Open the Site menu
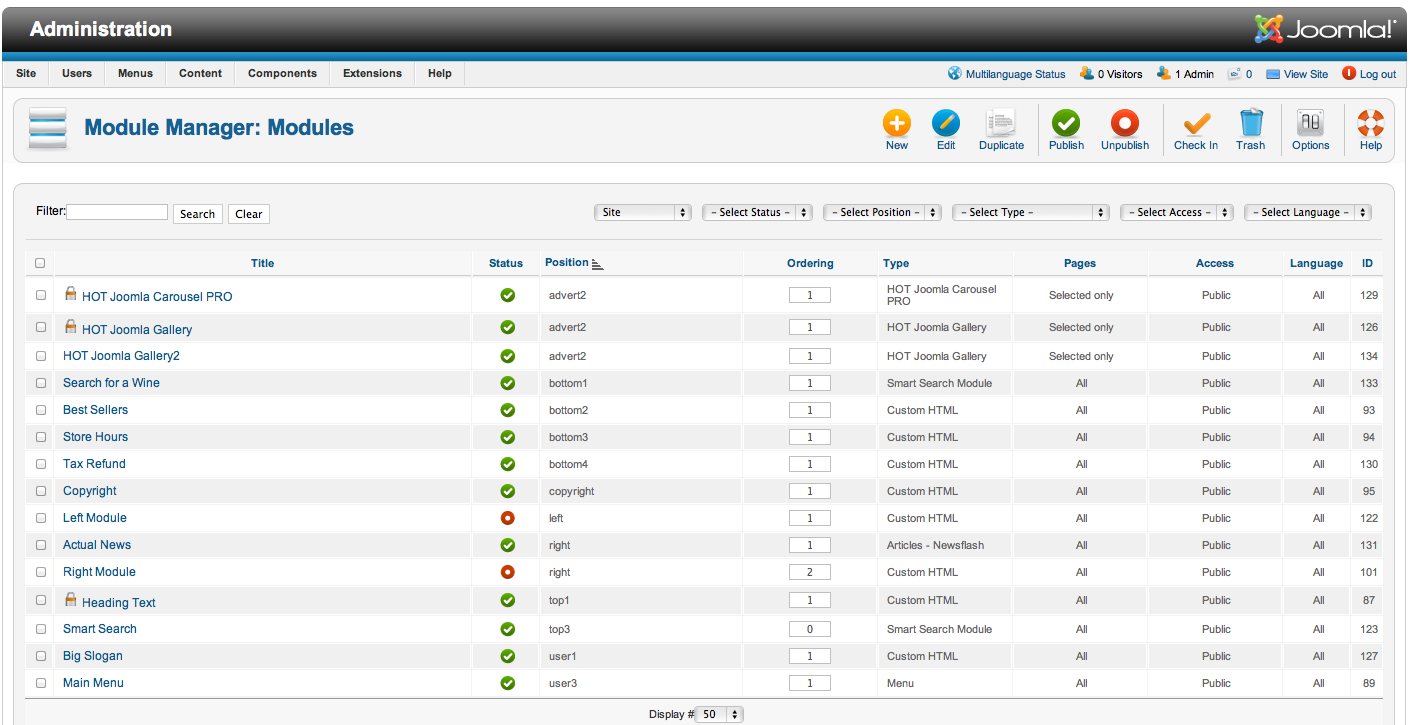 coord(26,73)
